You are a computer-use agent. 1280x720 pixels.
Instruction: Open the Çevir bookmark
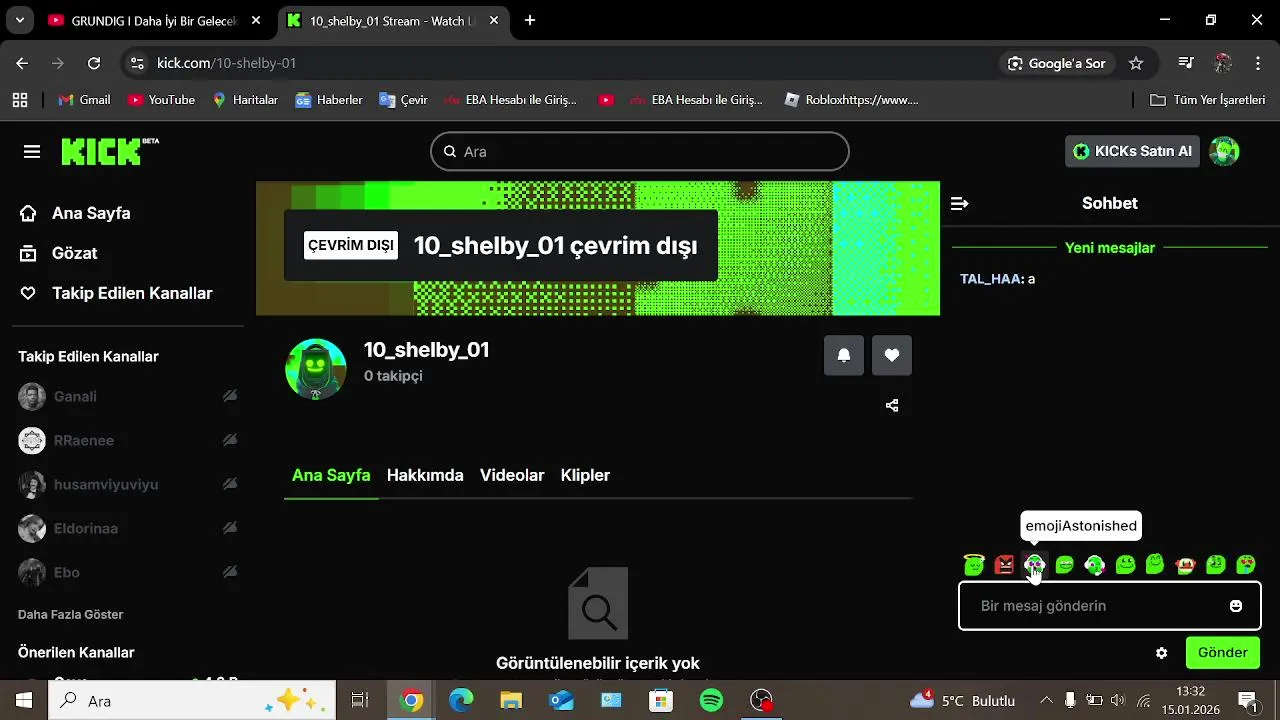click(403, 100)
